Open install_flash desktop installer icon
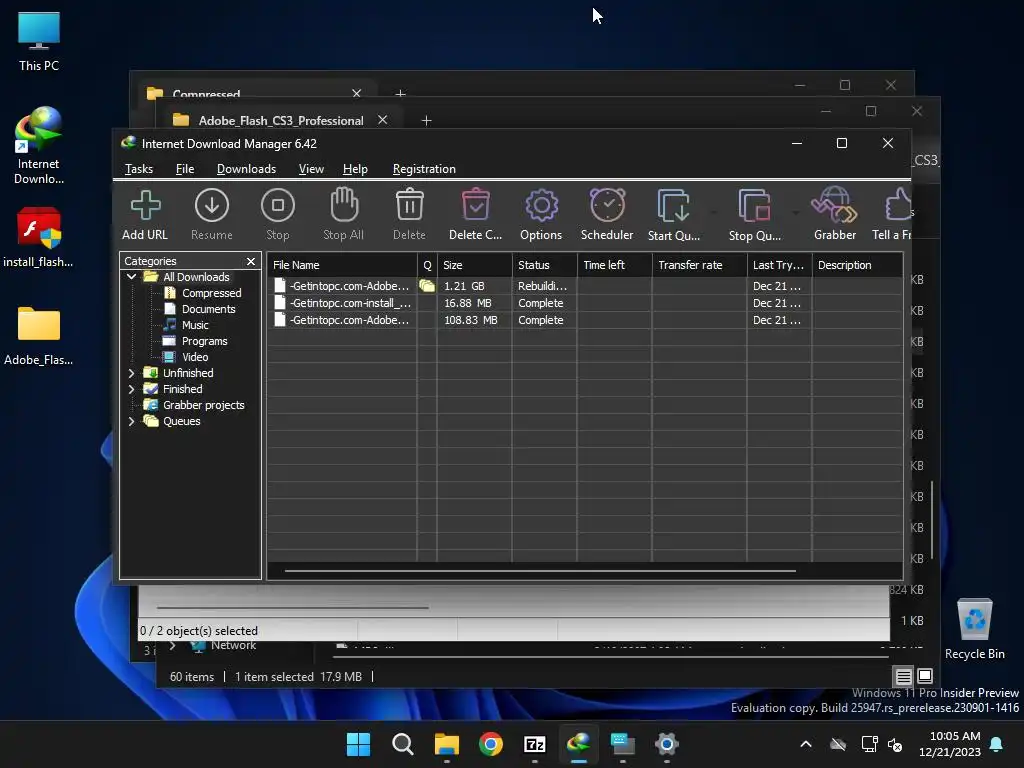This screenshot has height=768, width=1024. point(39,238)
